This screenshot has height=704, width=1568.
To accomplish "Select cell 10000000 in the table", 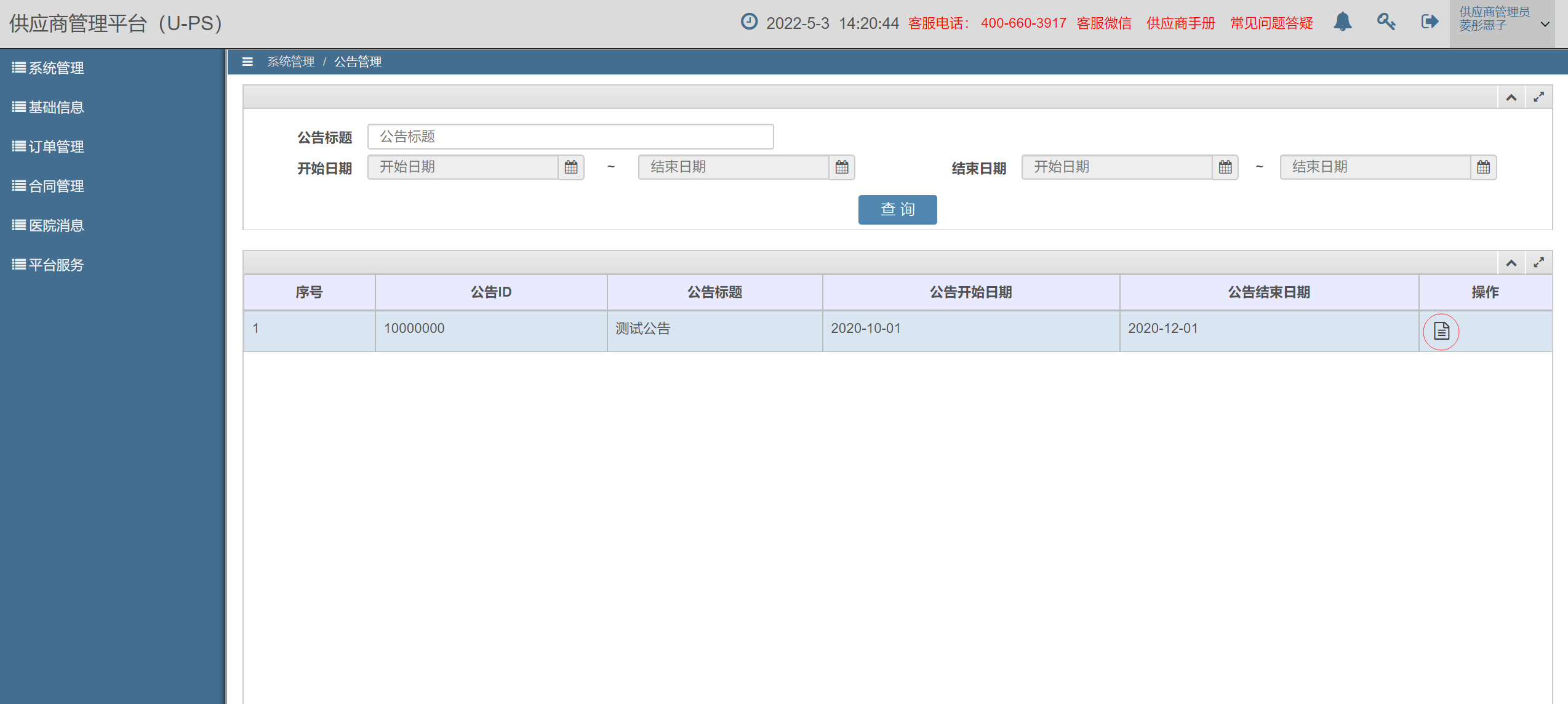I will (x=491, y=331).
